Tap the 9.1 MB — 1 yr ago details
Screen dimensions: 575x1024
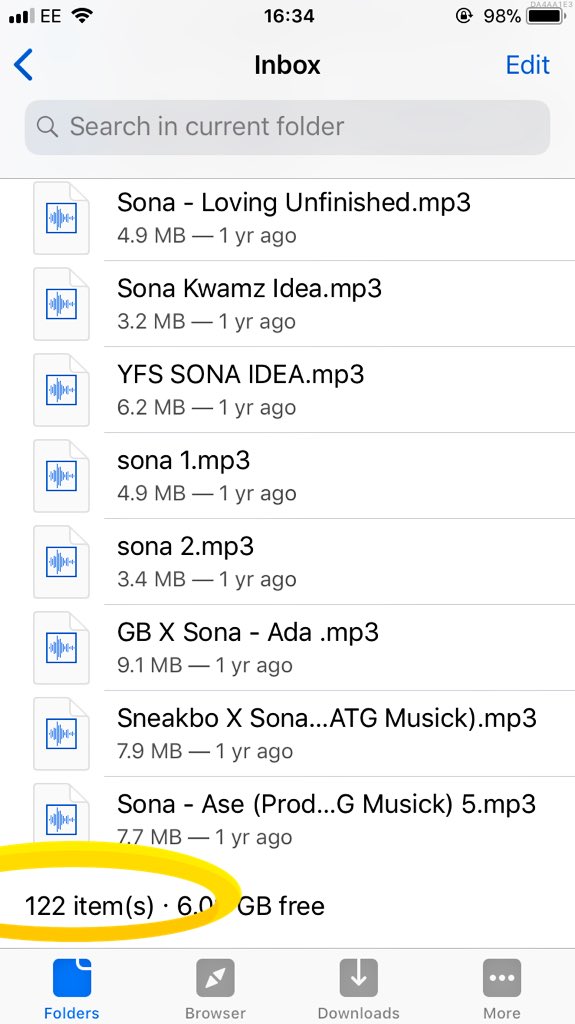[x=205, y=665]
